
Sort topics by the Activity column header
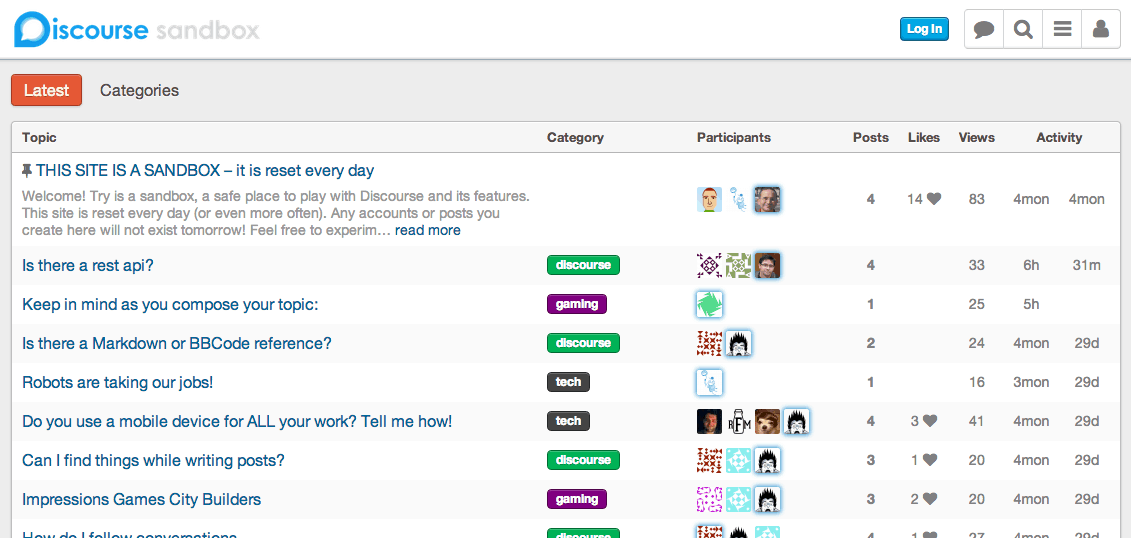pyautogui.click(x=1059, y=137)
